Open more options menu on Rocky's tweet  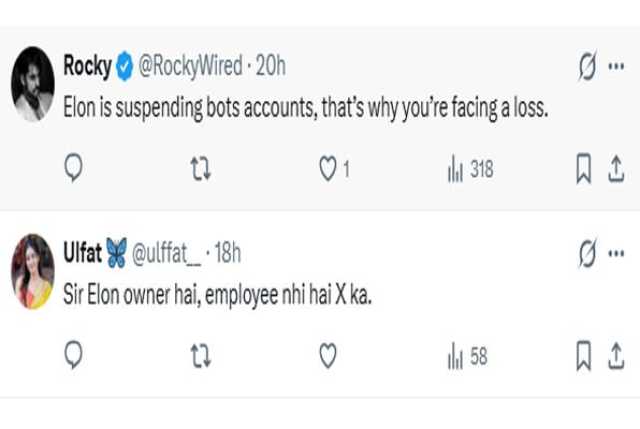pyautogui.click(x=616, y=68)
